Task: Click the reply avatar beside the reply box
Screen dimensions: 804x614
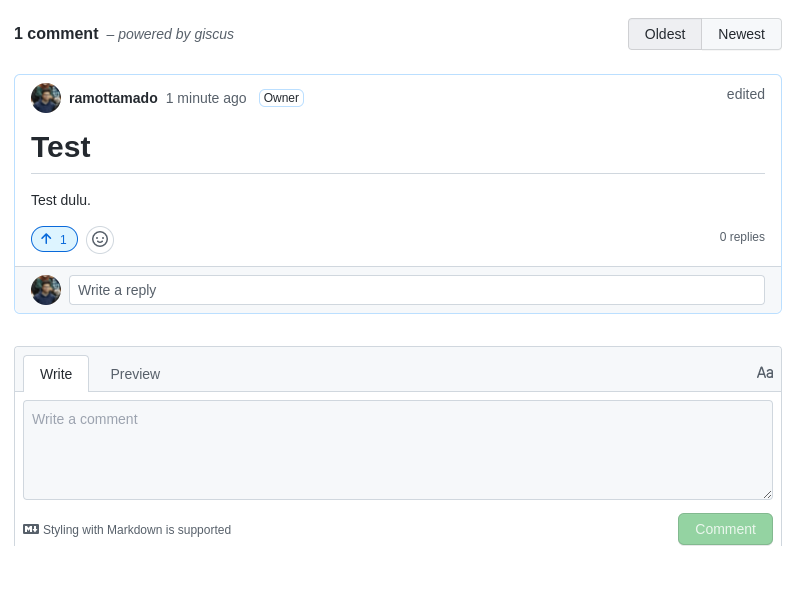Action: 46,289
